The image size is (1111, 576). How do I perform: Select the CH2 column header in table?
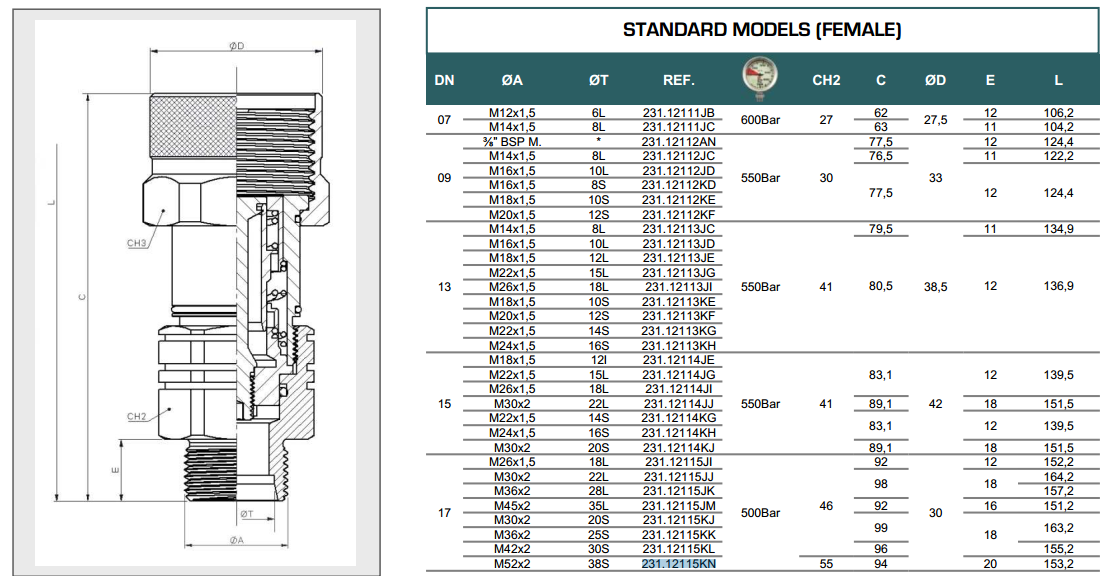point(826,80)
